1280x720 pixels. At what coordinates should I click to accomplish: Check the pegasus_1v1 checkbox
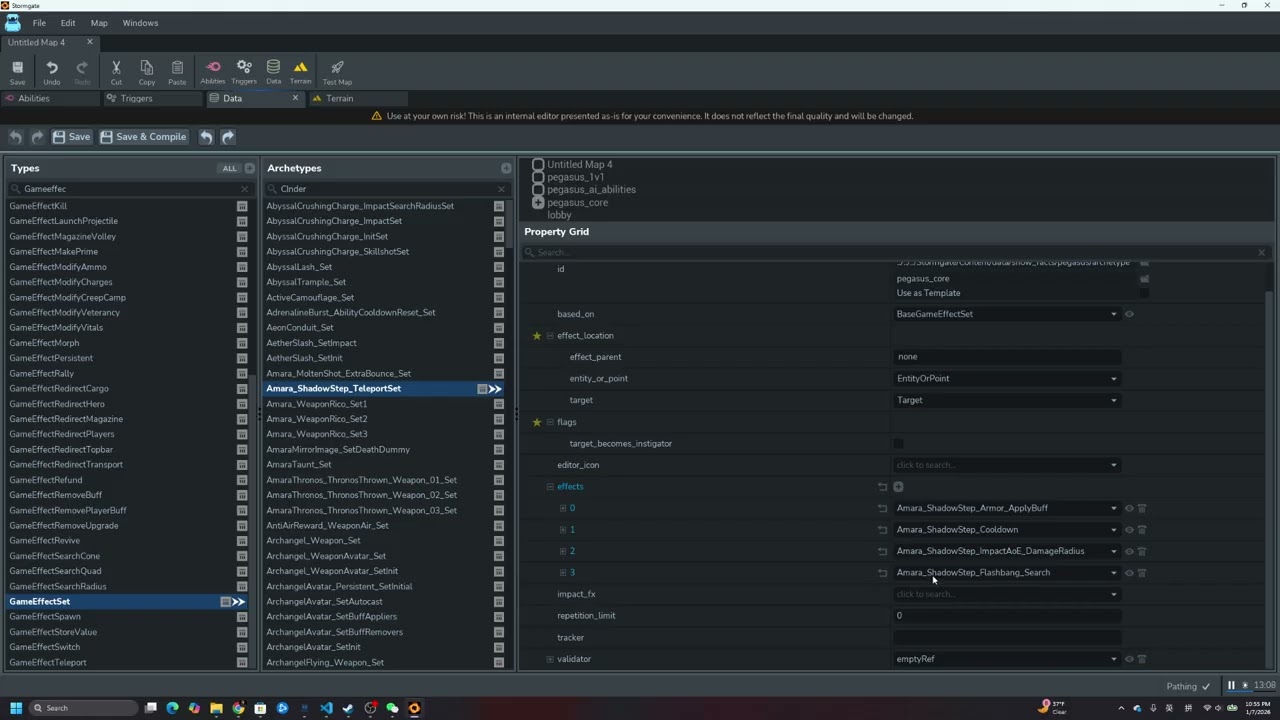[x=538, y=177]
